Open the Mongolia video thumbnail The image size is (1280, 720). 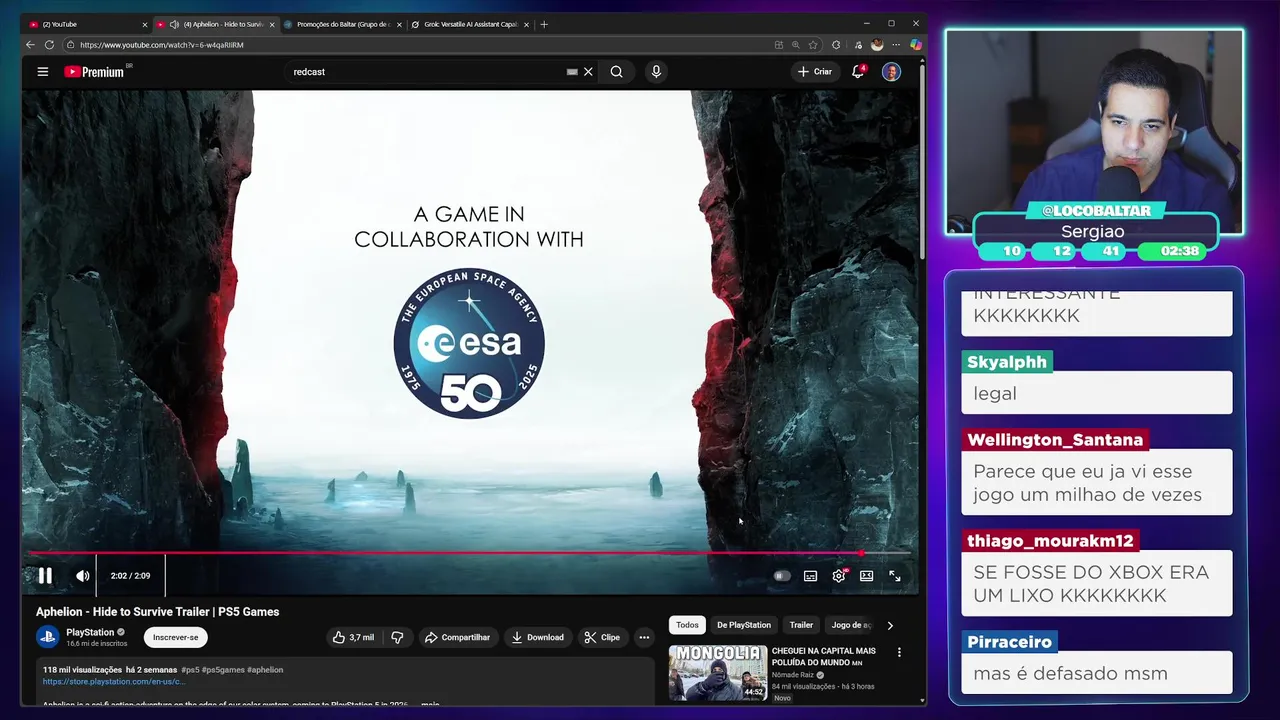[718, 672]
